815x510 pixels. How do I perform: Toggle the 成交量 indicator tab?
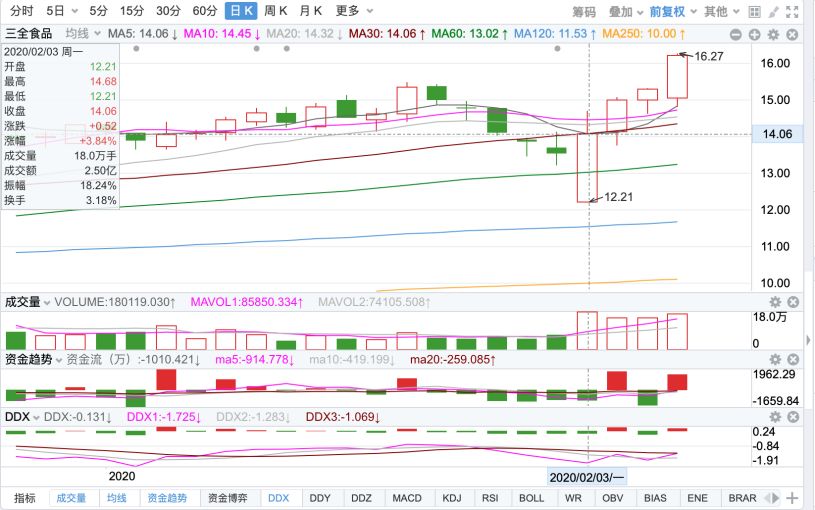pos(71,498)
